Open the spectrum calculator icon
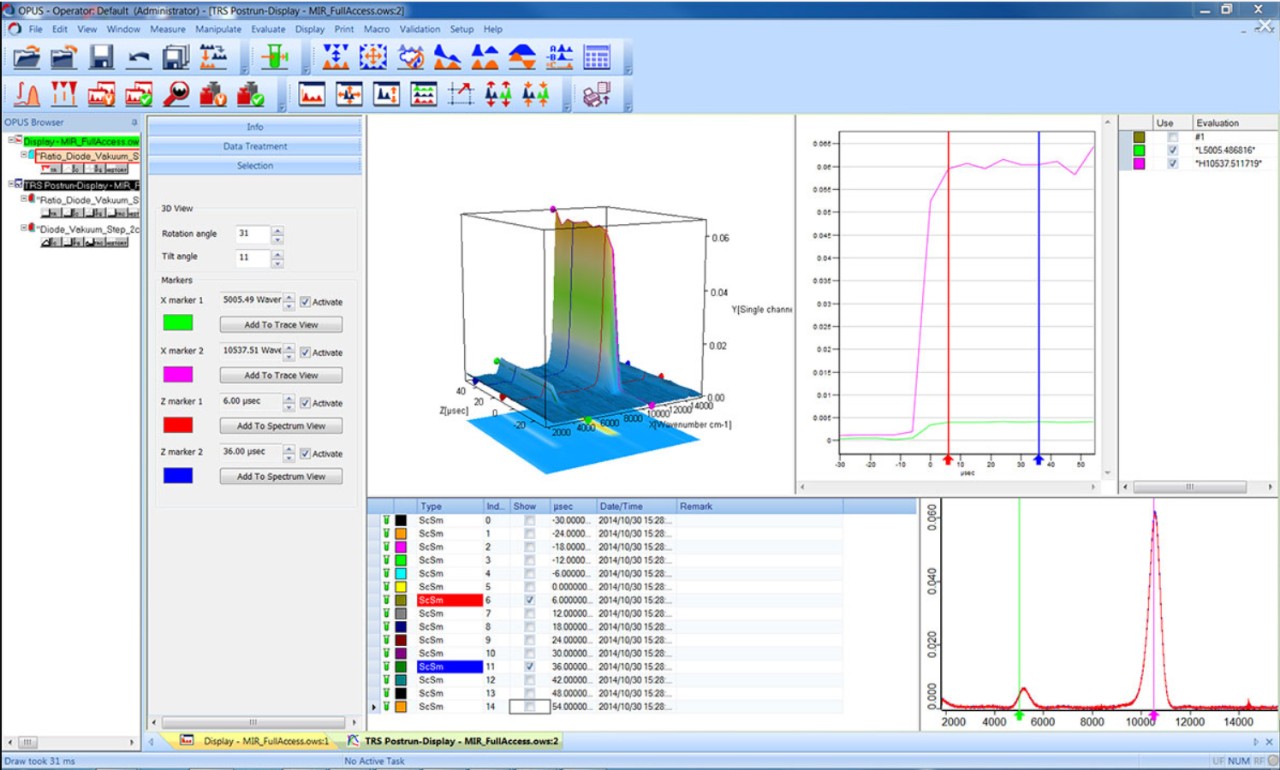 click(x=597, y=57)
